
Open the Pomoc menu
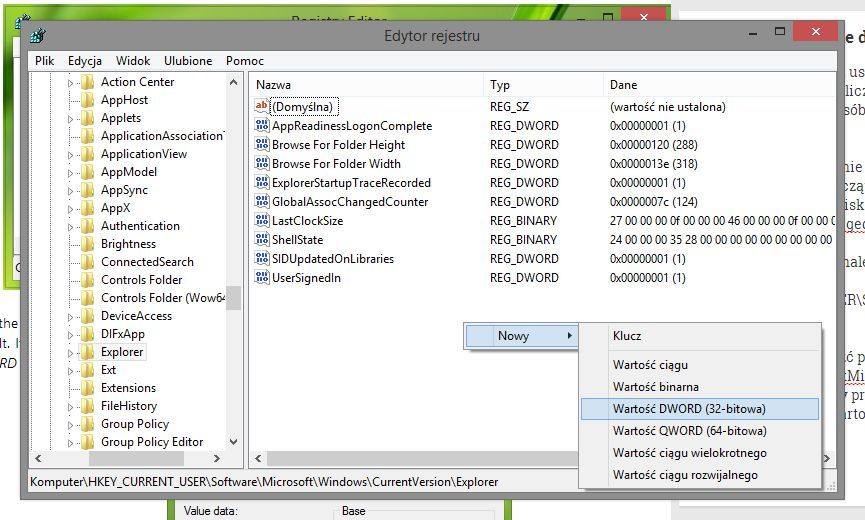[x=244, y=61]
